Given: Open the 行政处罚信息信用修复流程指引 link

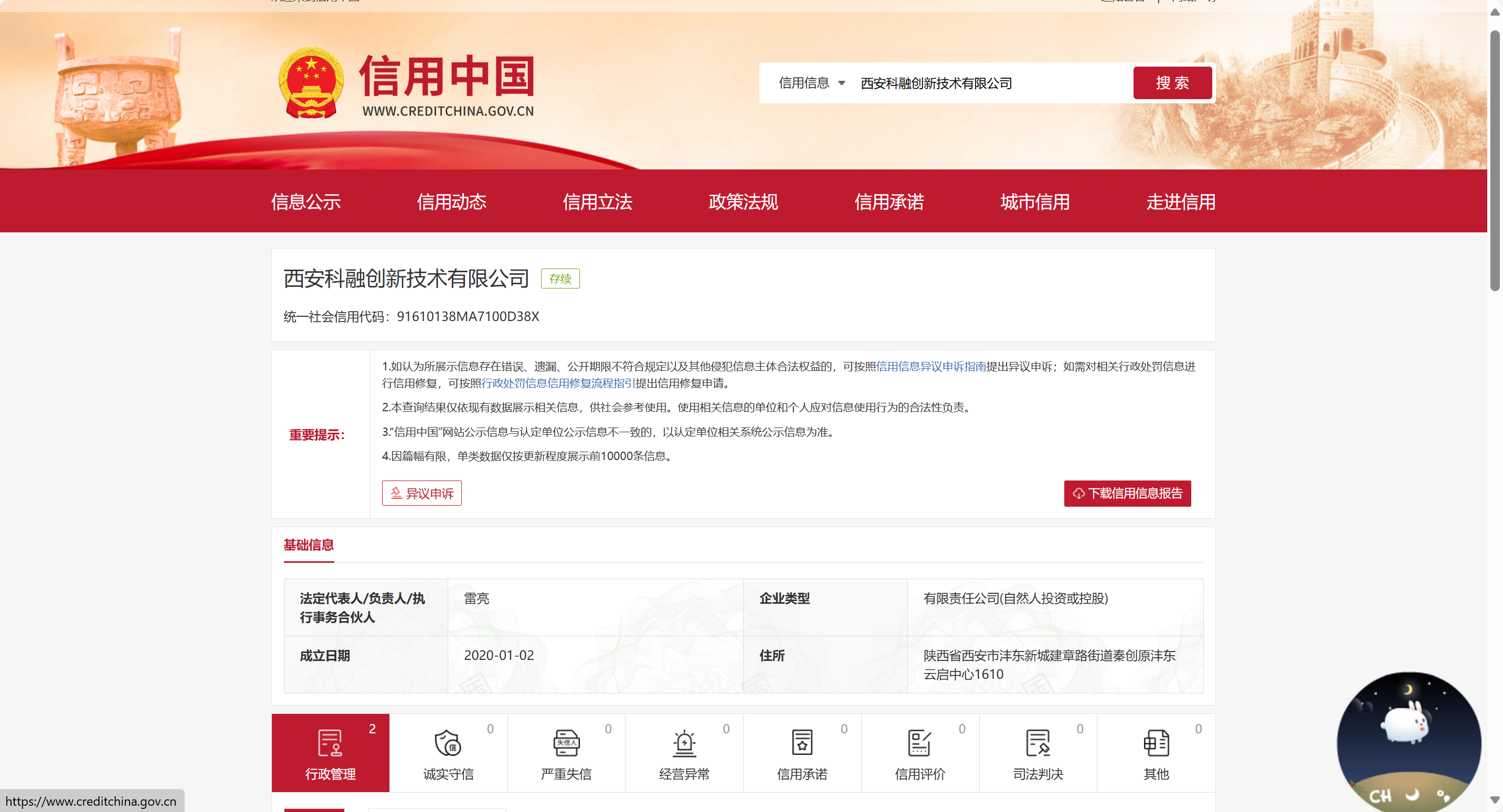Looking at the screenshot, I should tap(557, 383).
